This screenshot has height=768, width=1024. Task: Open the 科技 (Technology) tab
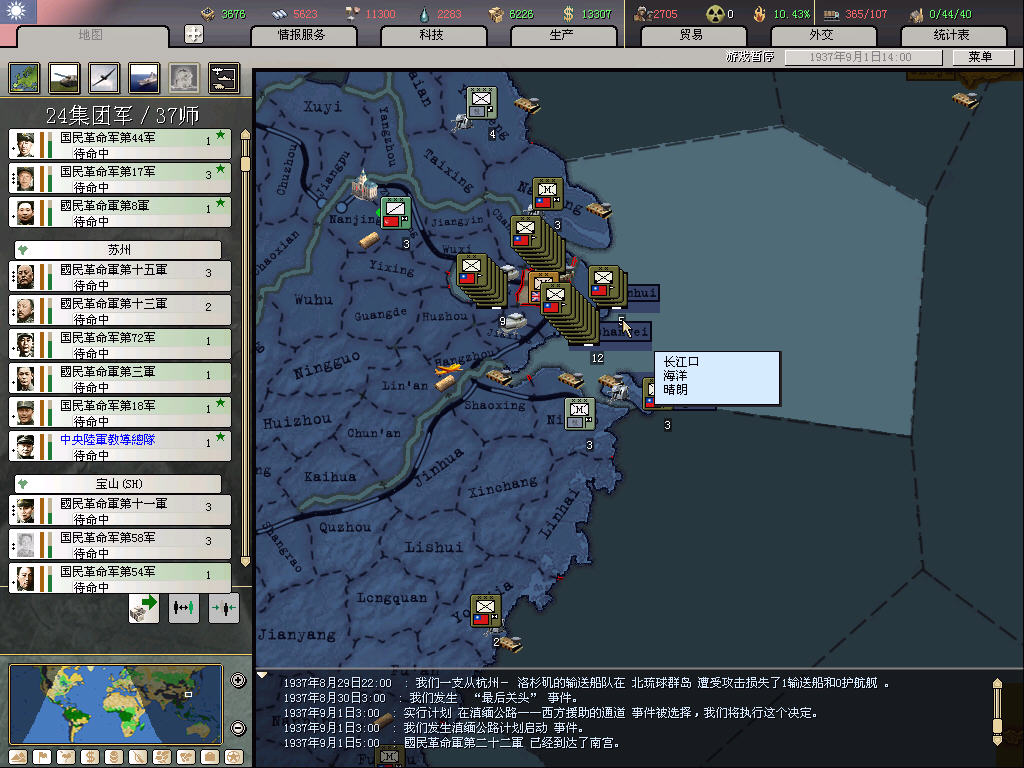431,35
